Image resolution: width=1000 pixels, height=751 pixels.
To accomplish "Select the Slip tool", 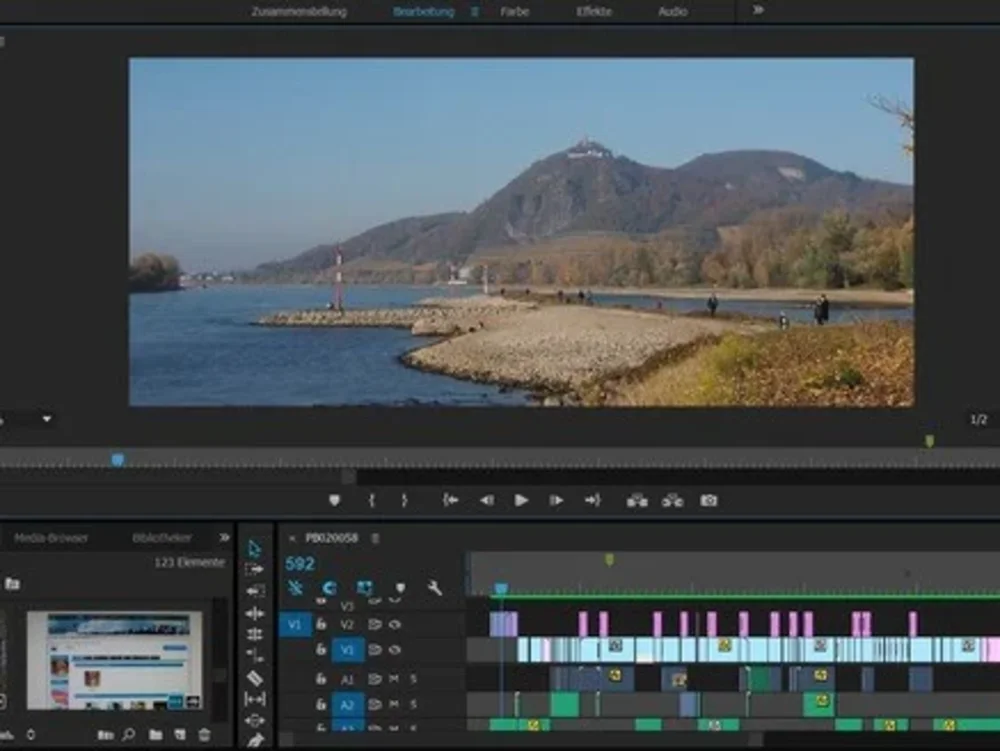I will click(x=255, y=699).
